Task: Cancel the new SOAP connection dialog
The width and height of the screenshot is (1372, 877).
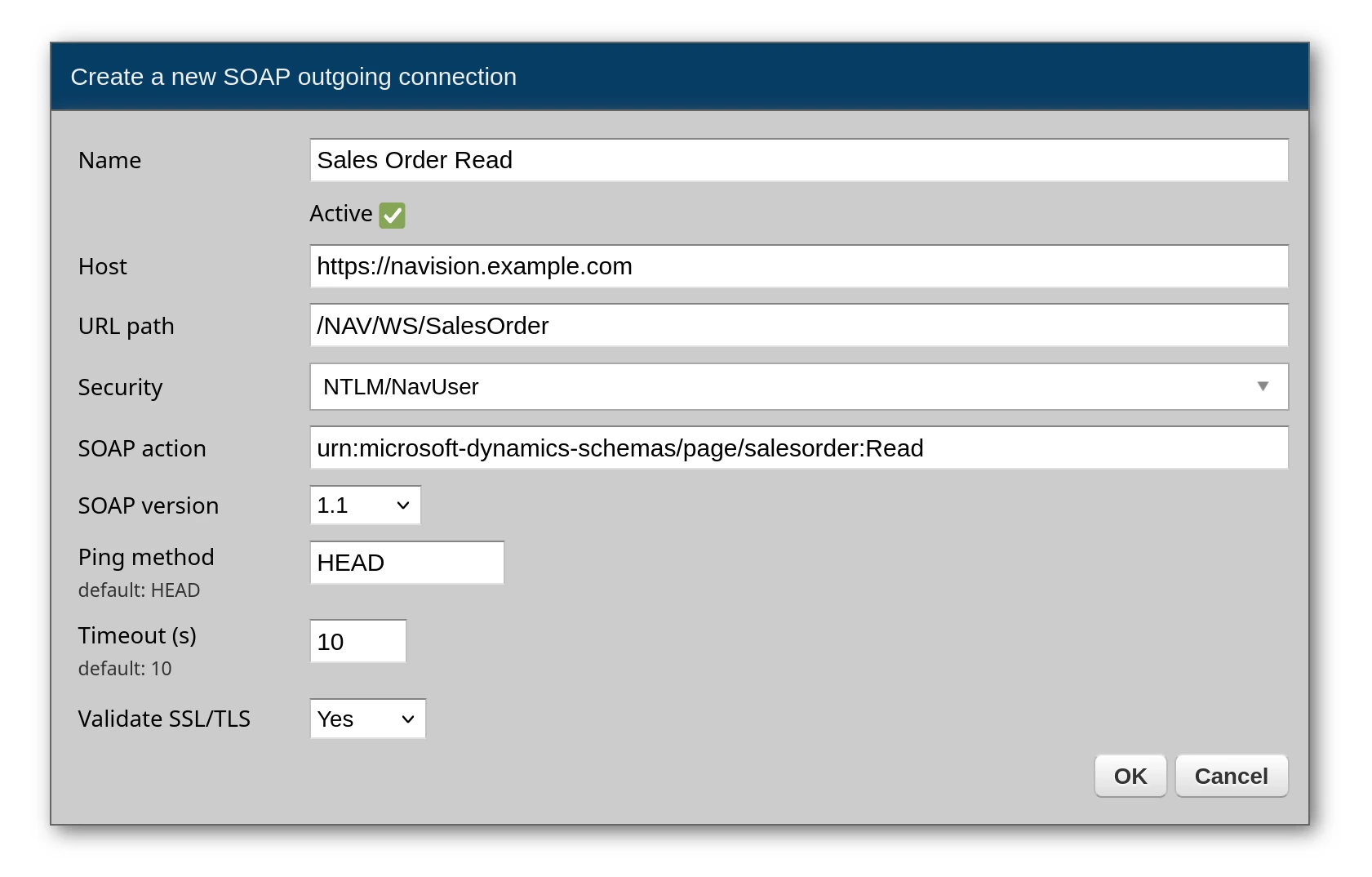Action: tap(1231, 776)
